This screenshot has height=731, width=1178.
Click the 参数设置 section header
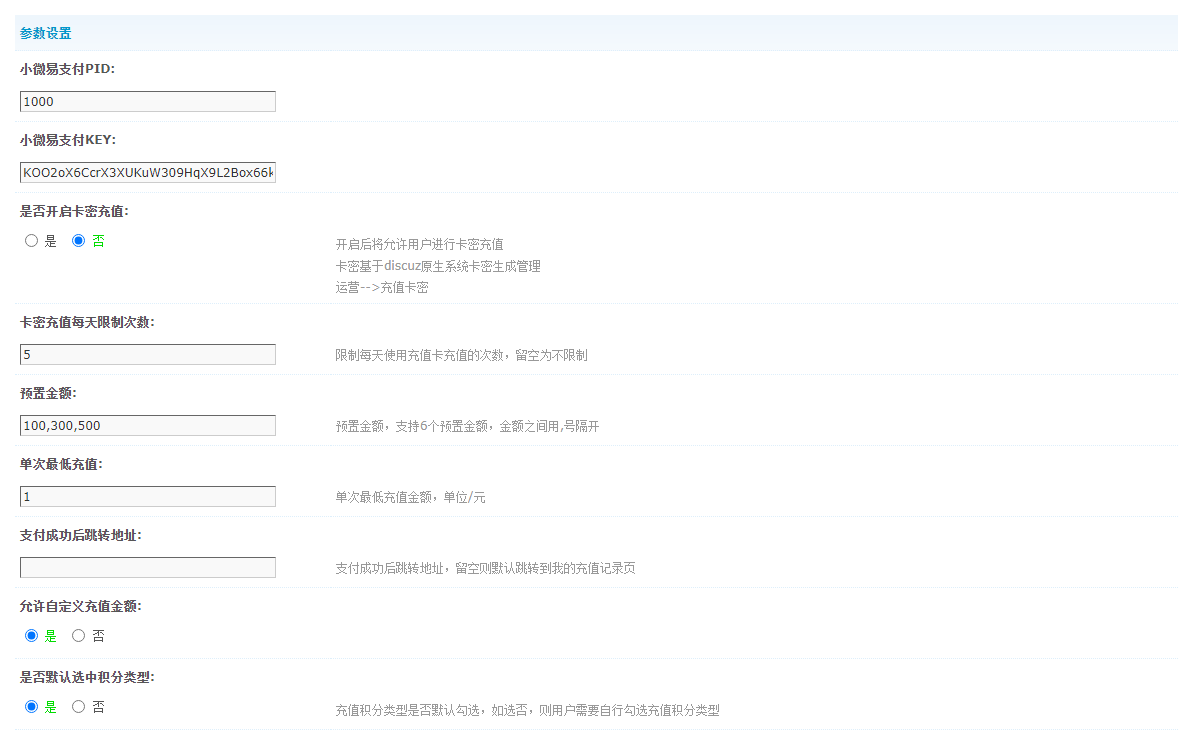(46, 33)
